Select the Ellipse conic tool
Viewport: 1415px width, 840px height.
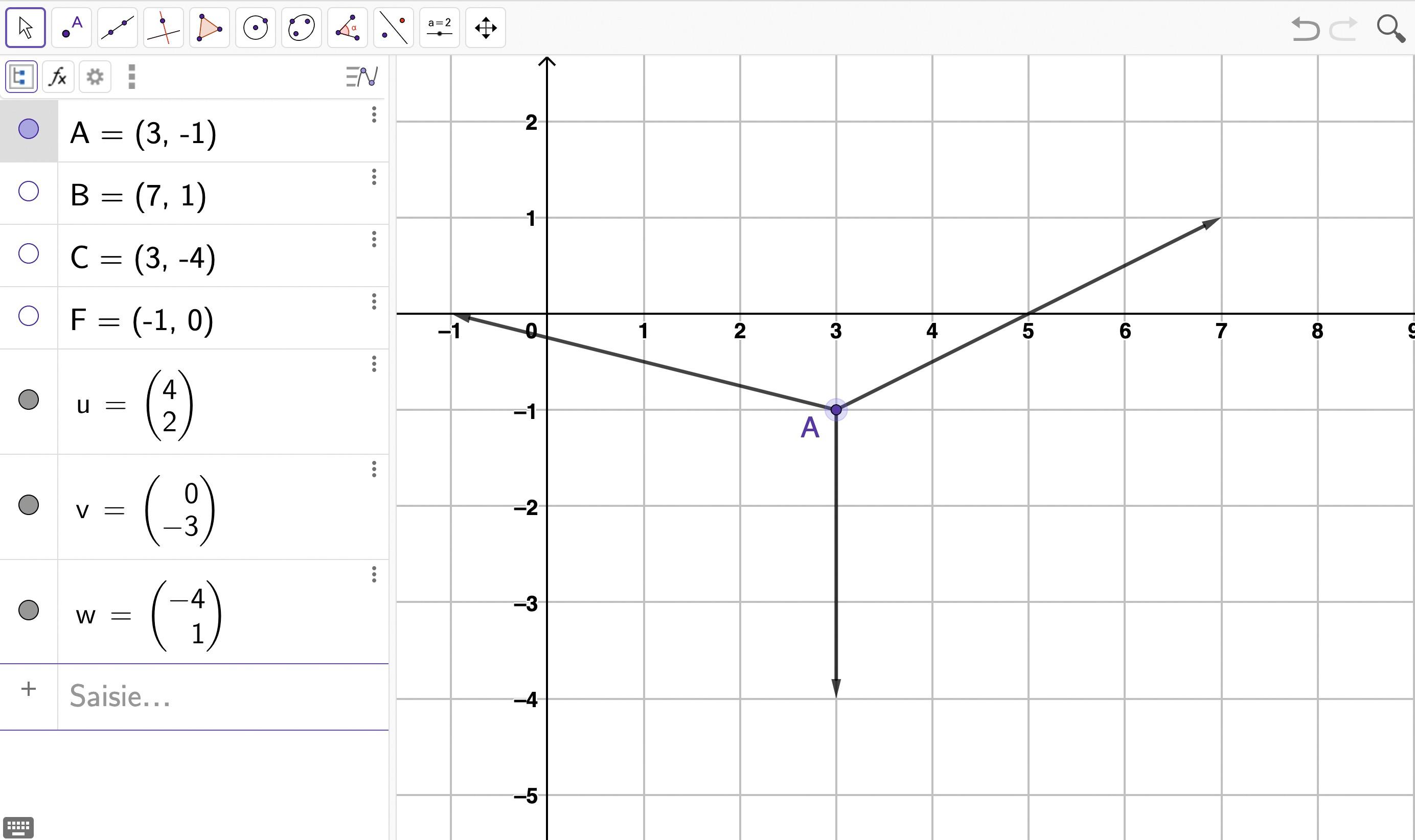[x=301, y=28]
